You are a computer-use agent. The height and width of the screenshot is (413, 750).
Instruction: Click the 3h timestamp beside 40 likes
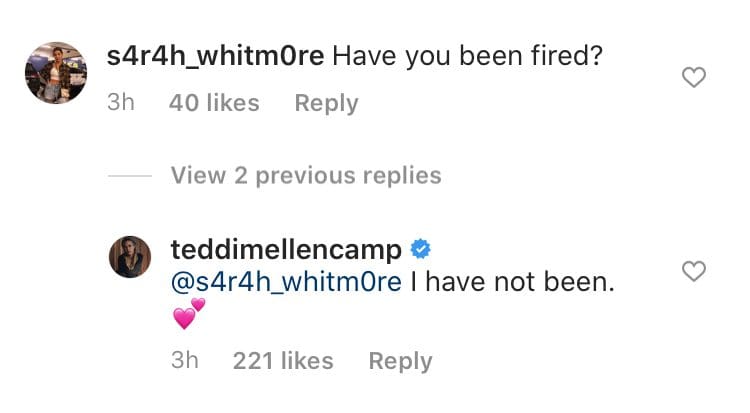point(120,103)
